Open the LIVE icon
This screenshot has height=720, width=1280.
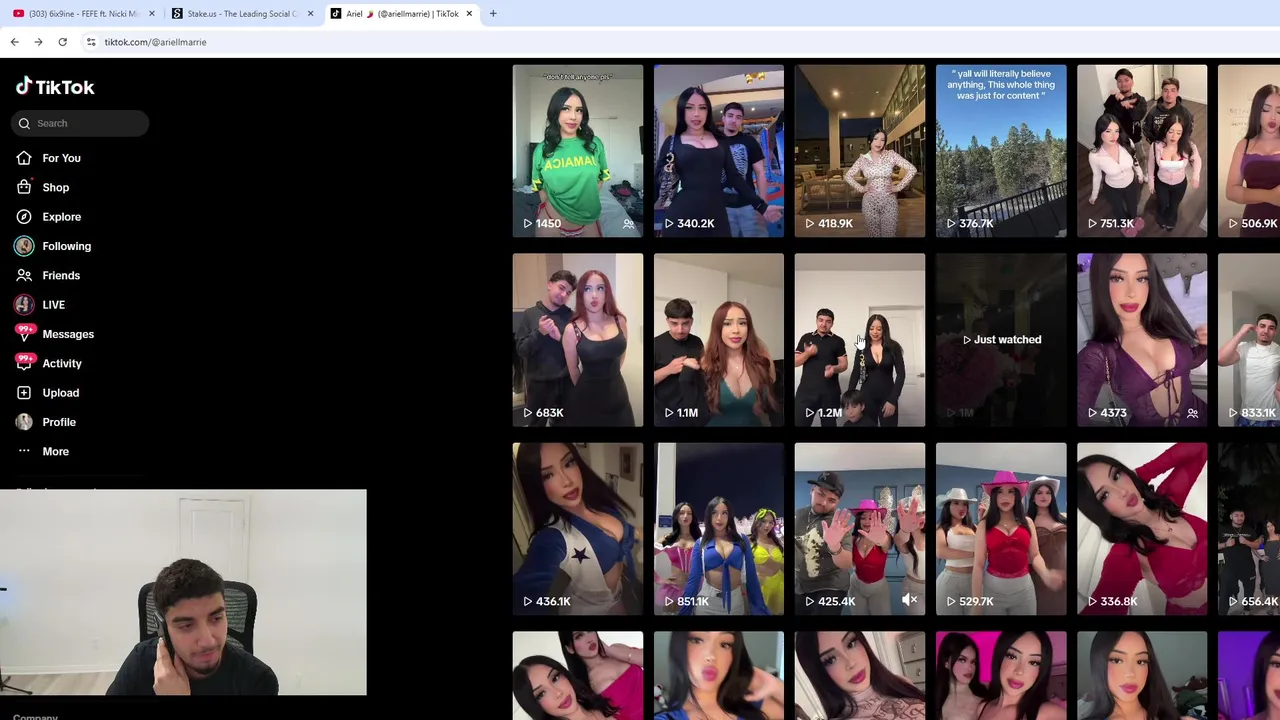(x=24, y=304)
